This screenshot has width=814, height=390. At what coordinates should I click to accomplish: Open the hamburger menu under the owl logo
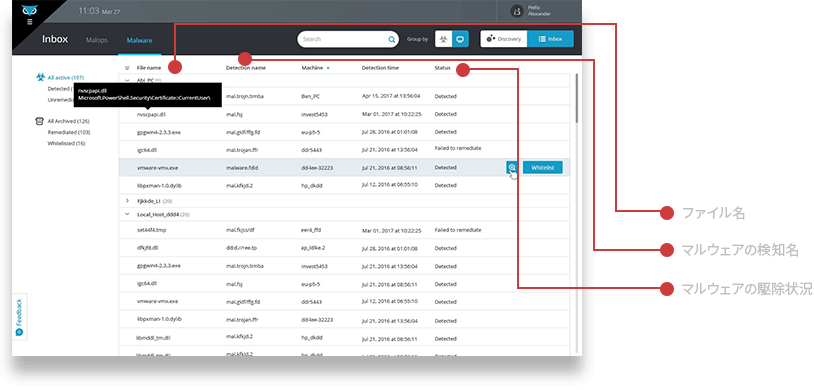pyautogui.click(x=30, y=22)
